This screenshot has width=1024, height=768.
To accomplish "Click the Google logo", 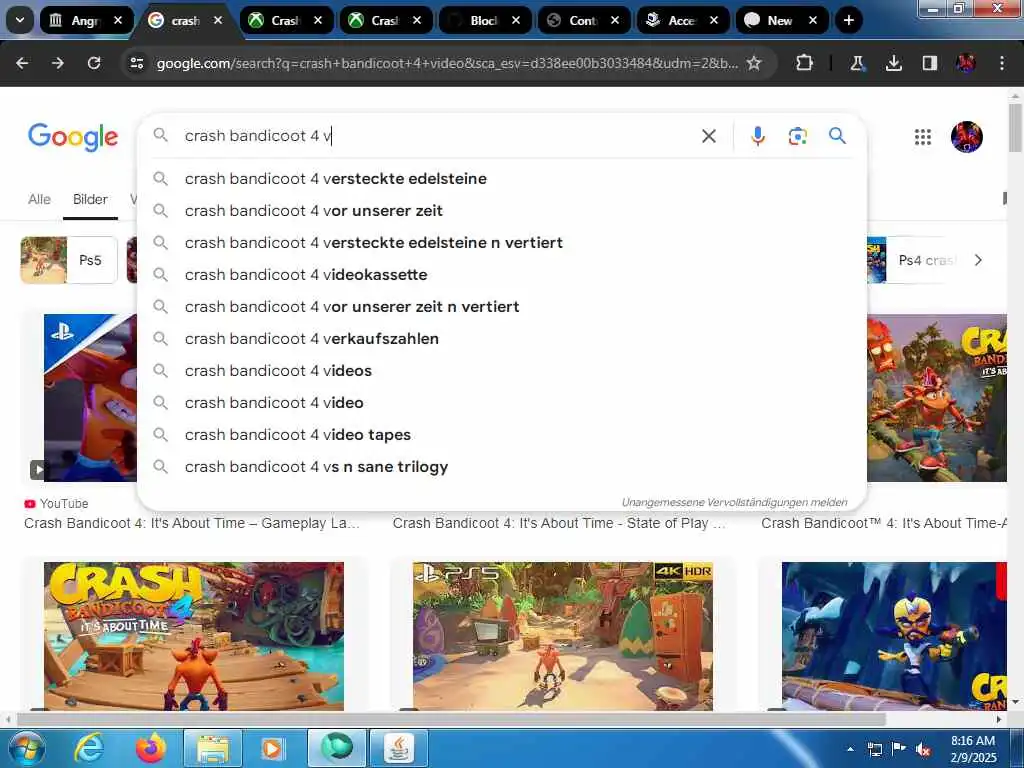I will [x=73, y=136].
